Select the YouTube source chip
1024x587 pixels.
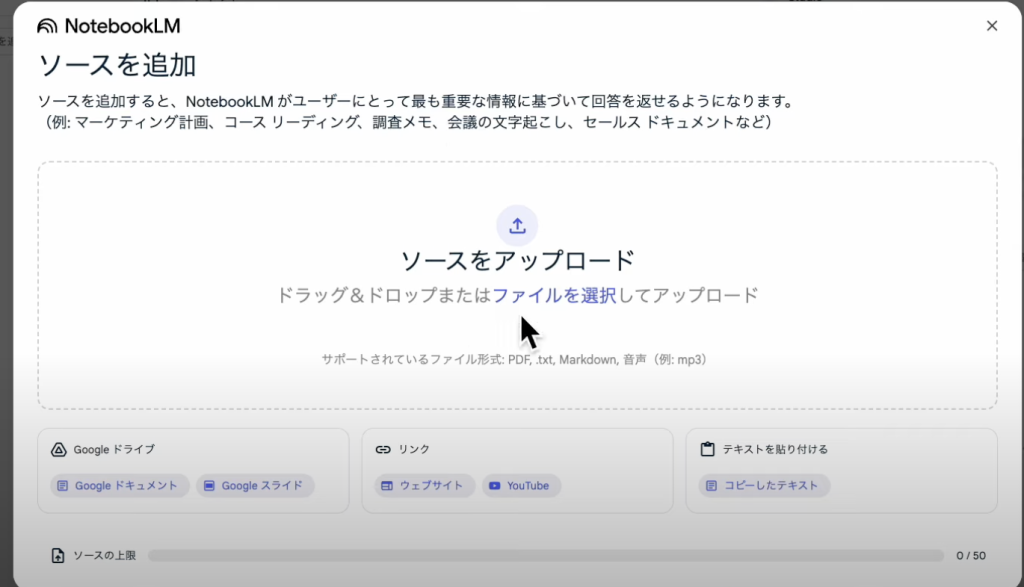point(521,486)
